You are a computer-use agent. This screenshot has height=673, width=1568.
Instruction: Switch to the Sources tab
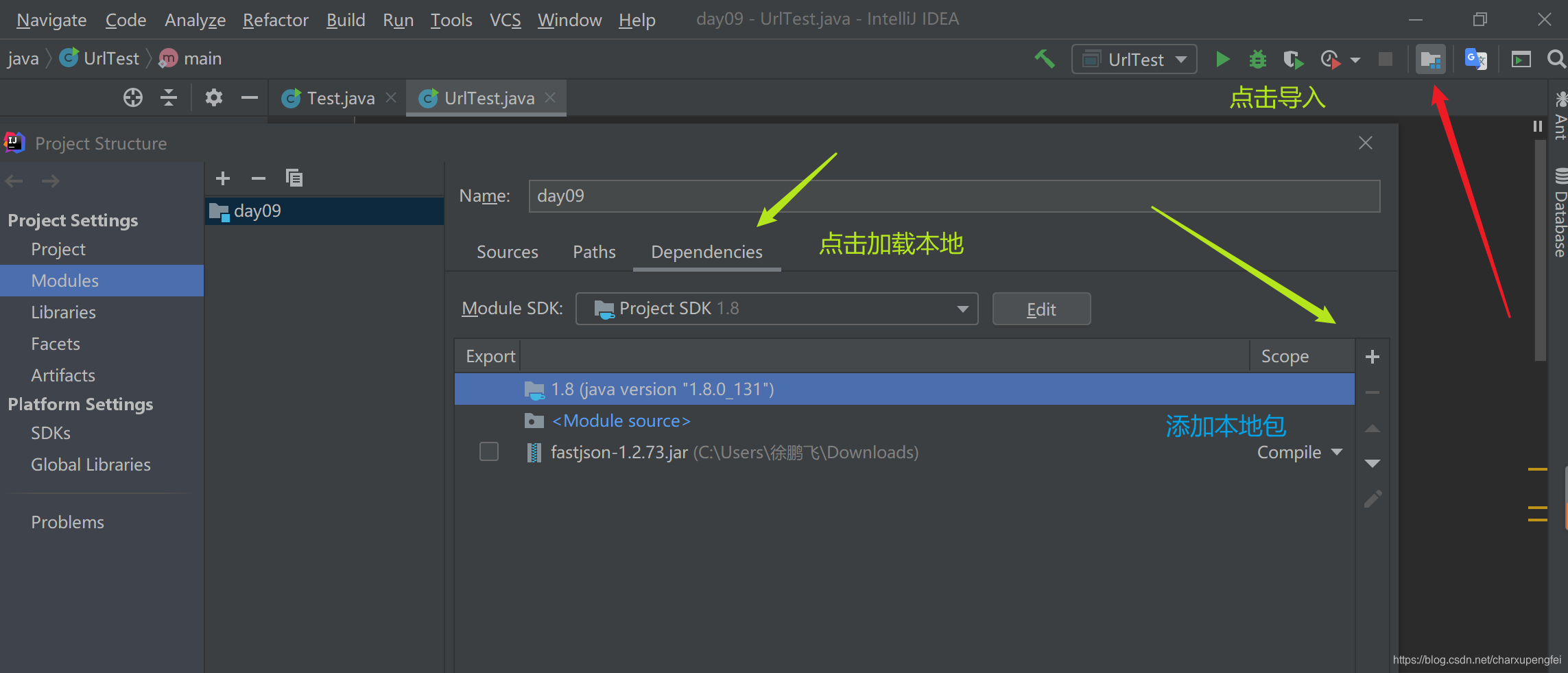(507, 252)
